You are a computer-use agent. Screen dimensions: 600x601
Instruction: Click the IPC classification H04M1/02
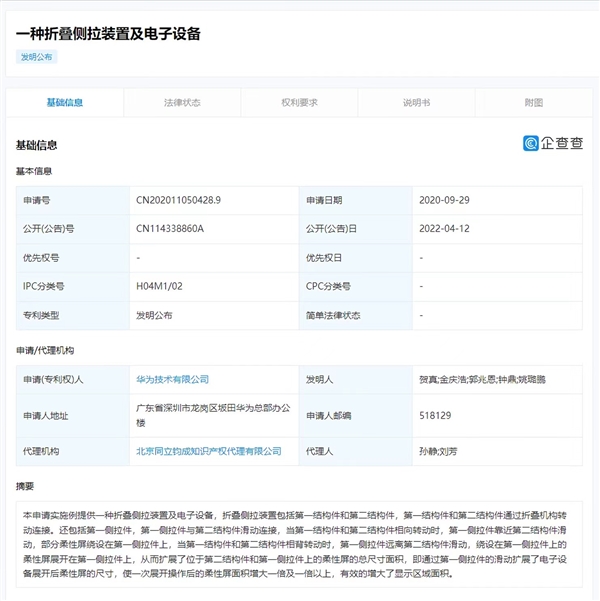pos(158,286)
